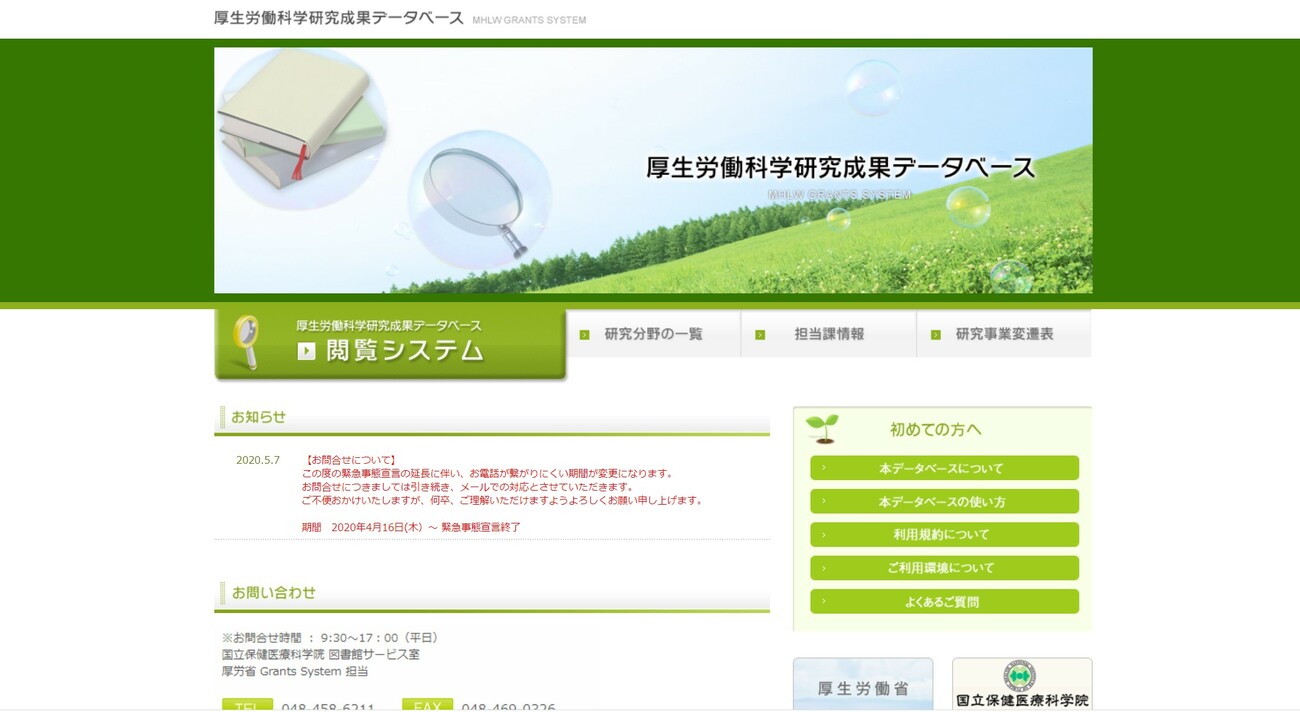Click the play arrow icon left of 閲覧システム
Screen dimensions: 1300x712
click(x=307, y=351)
